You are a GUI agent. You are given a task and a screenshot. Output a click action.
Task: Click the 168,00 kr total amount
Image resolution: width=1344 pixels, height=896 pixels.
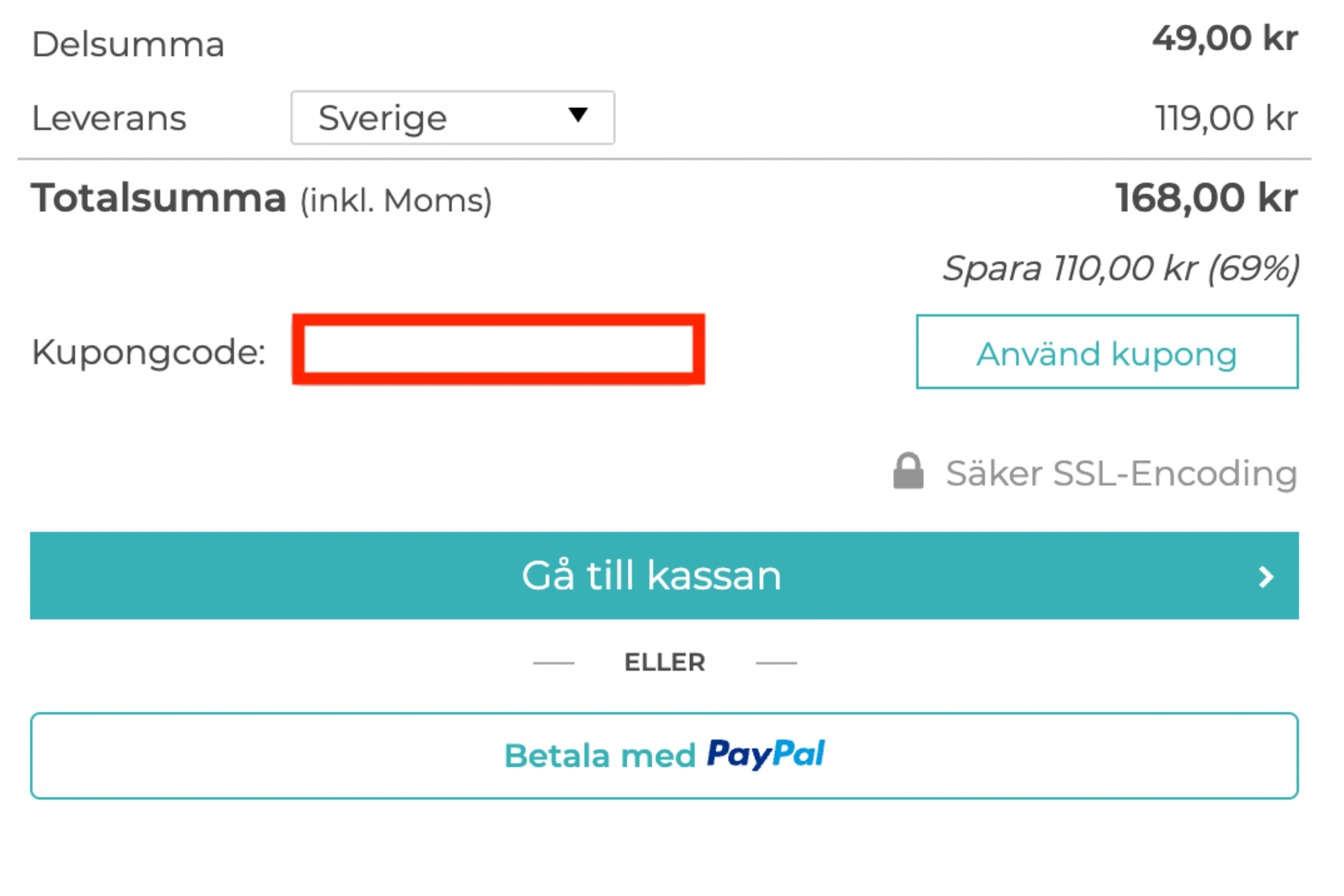coord(1206,198)
